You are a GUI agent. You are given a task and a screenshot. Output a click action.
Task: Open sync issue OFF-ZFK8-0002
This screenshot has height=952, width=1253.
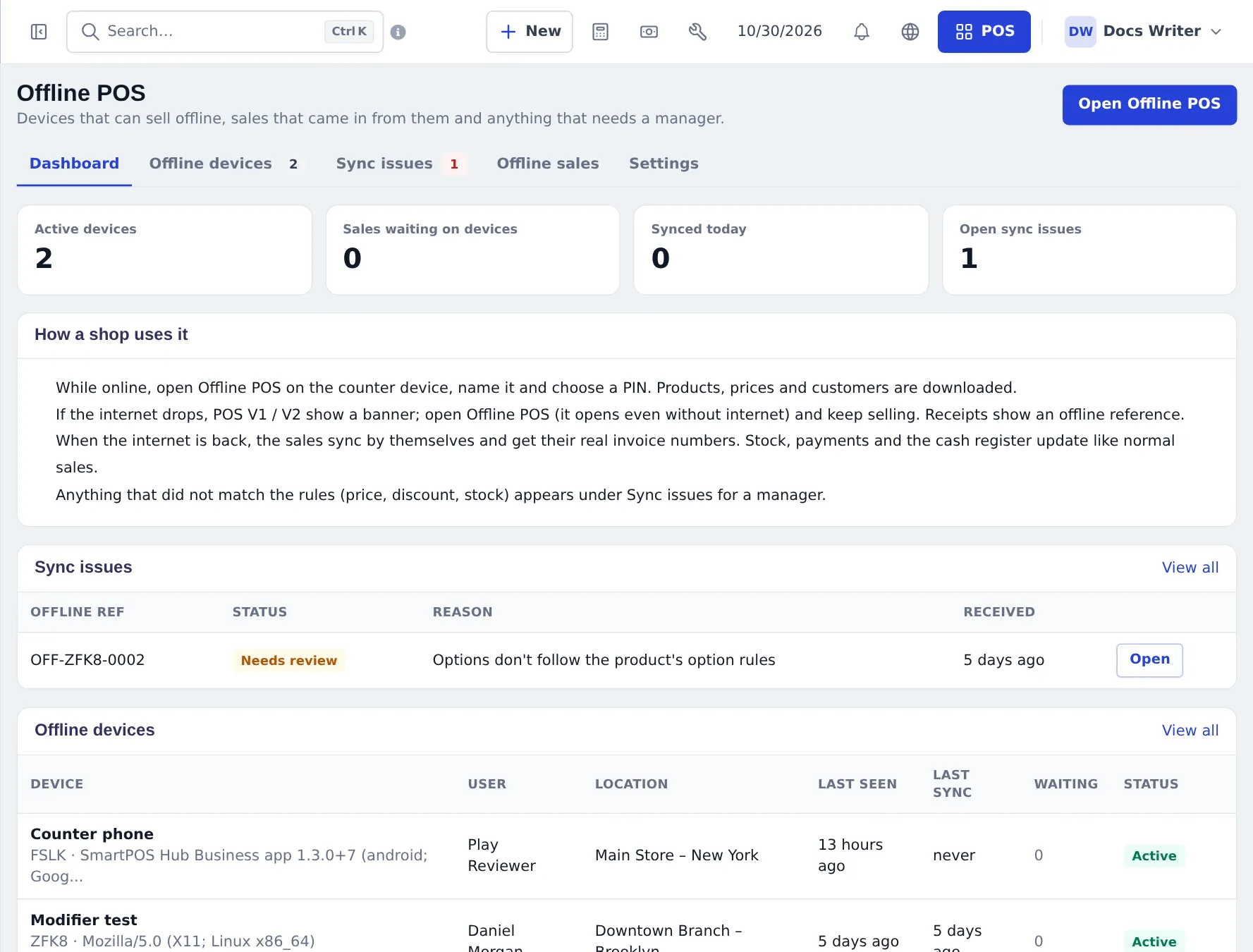[x=1149, y=660]
